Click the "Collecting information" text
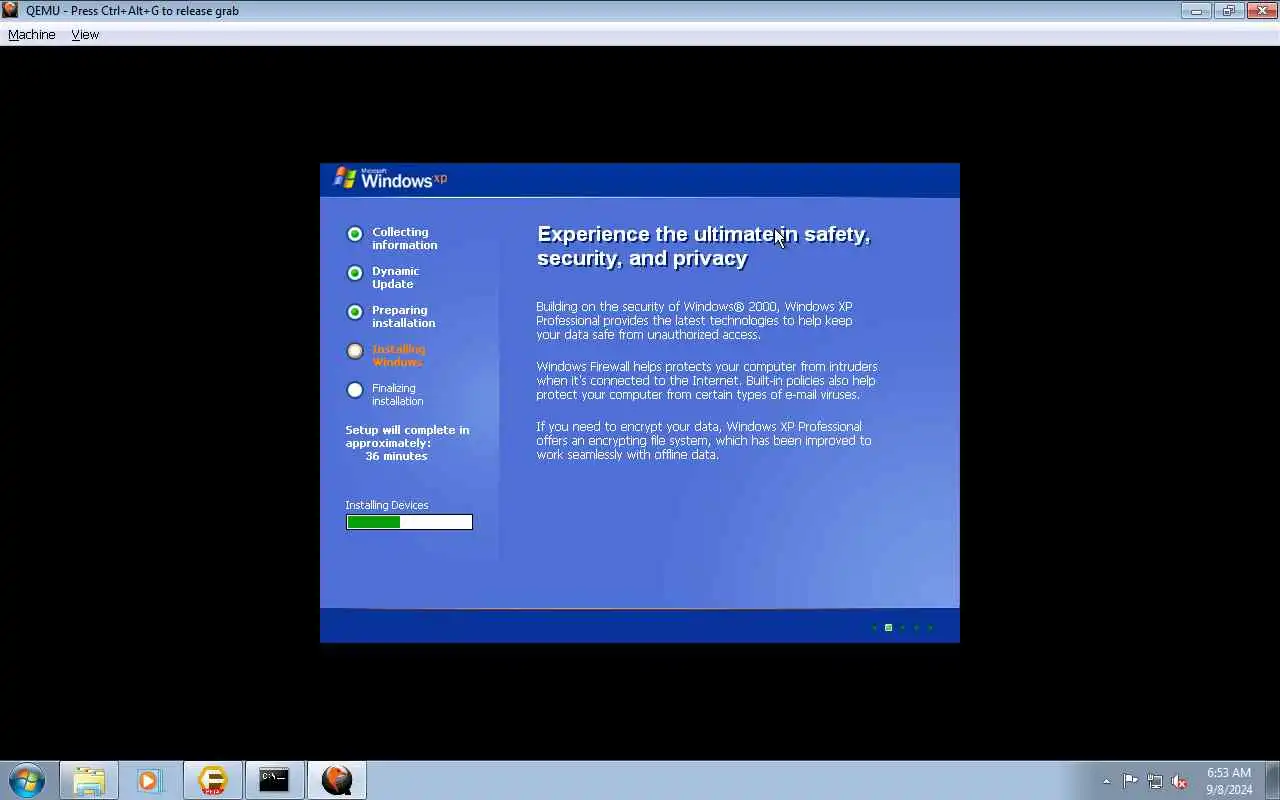Screen dimensions: 1280x800 pyautogui.click(x=404, y=238)
